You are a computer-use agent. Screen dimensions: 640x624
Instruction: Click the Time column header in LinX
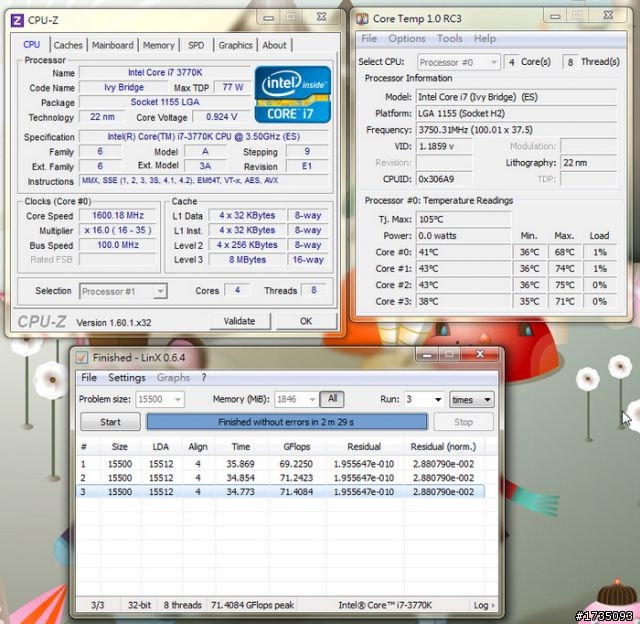tap(241, 447)
